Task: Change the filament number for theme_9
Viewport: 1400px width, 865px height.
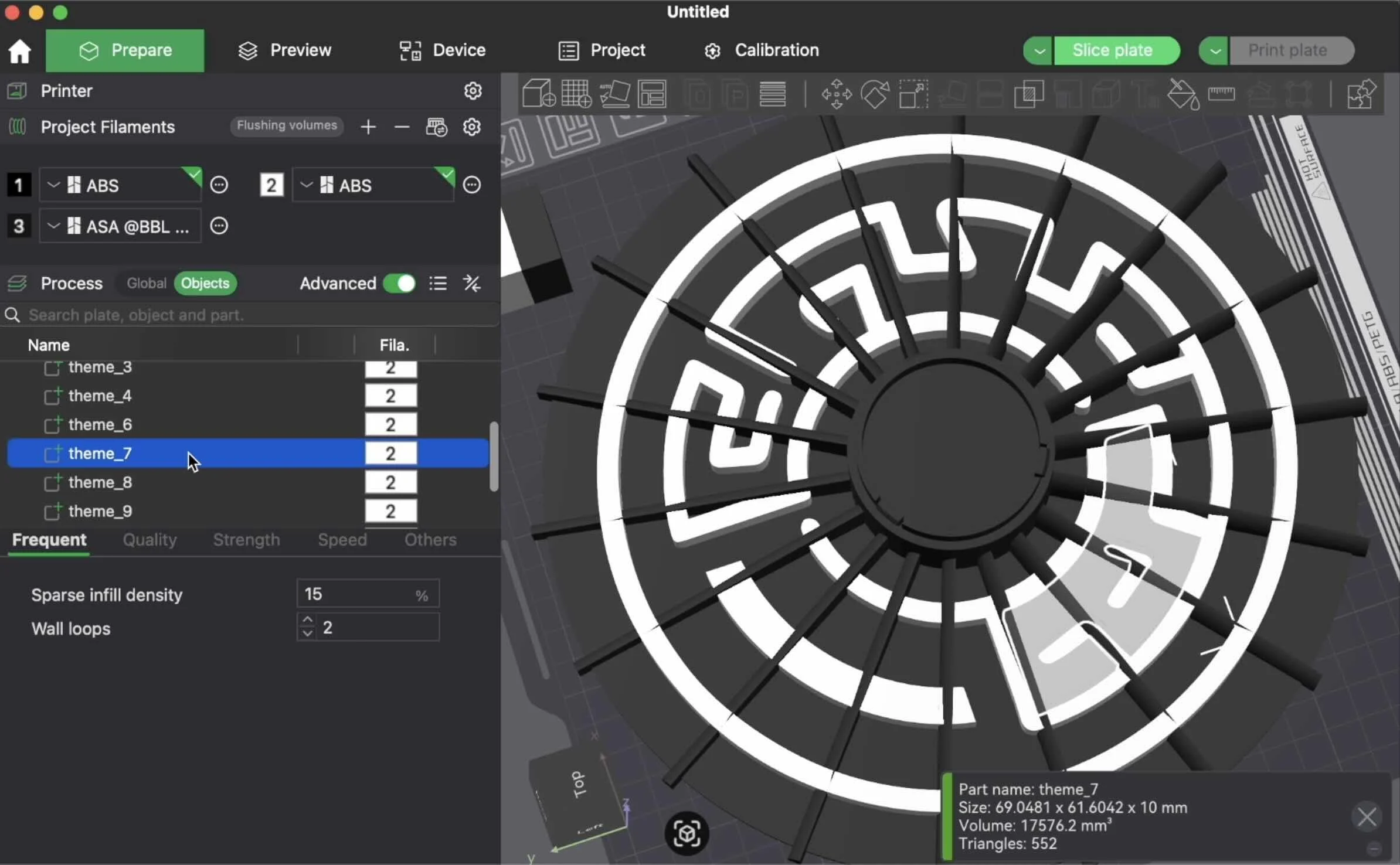Action: [x=390, y=511]
